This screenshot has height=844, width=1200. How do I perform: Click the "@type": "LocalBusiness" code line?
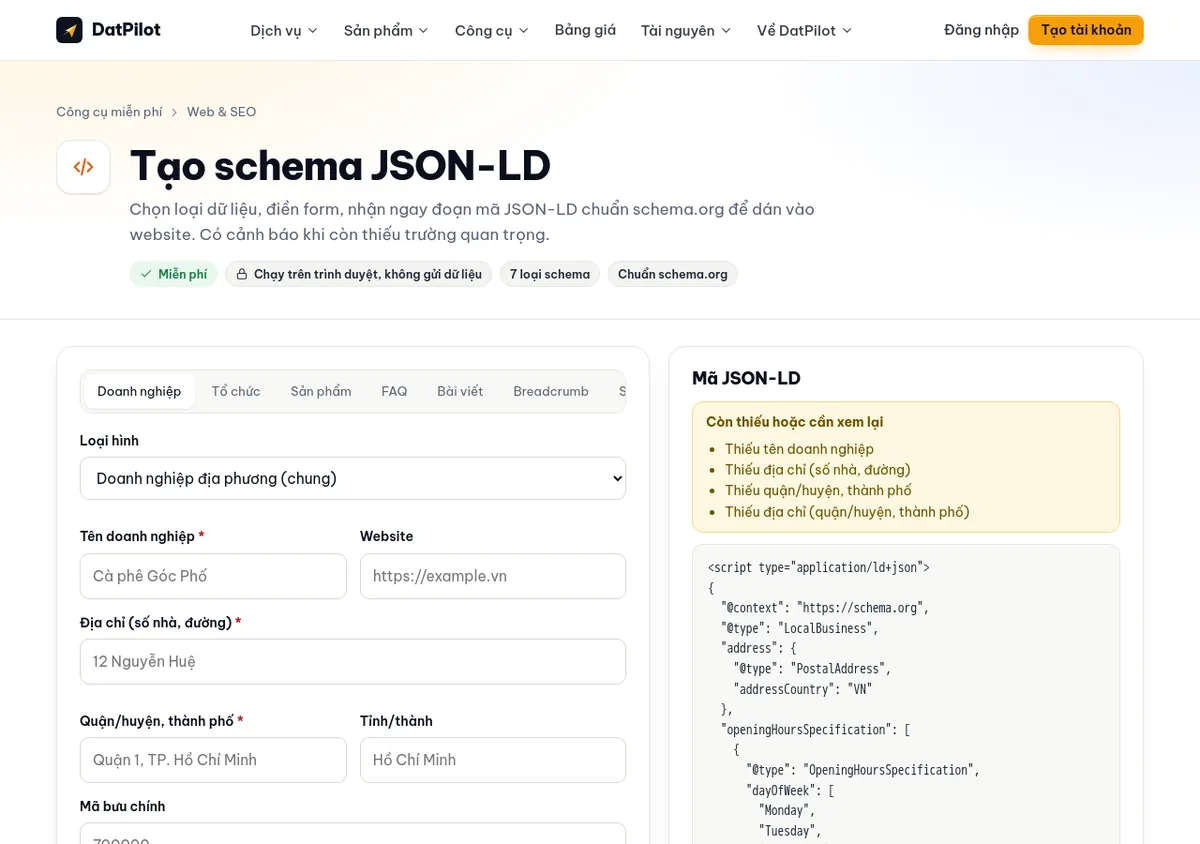(x=799, y=628)
